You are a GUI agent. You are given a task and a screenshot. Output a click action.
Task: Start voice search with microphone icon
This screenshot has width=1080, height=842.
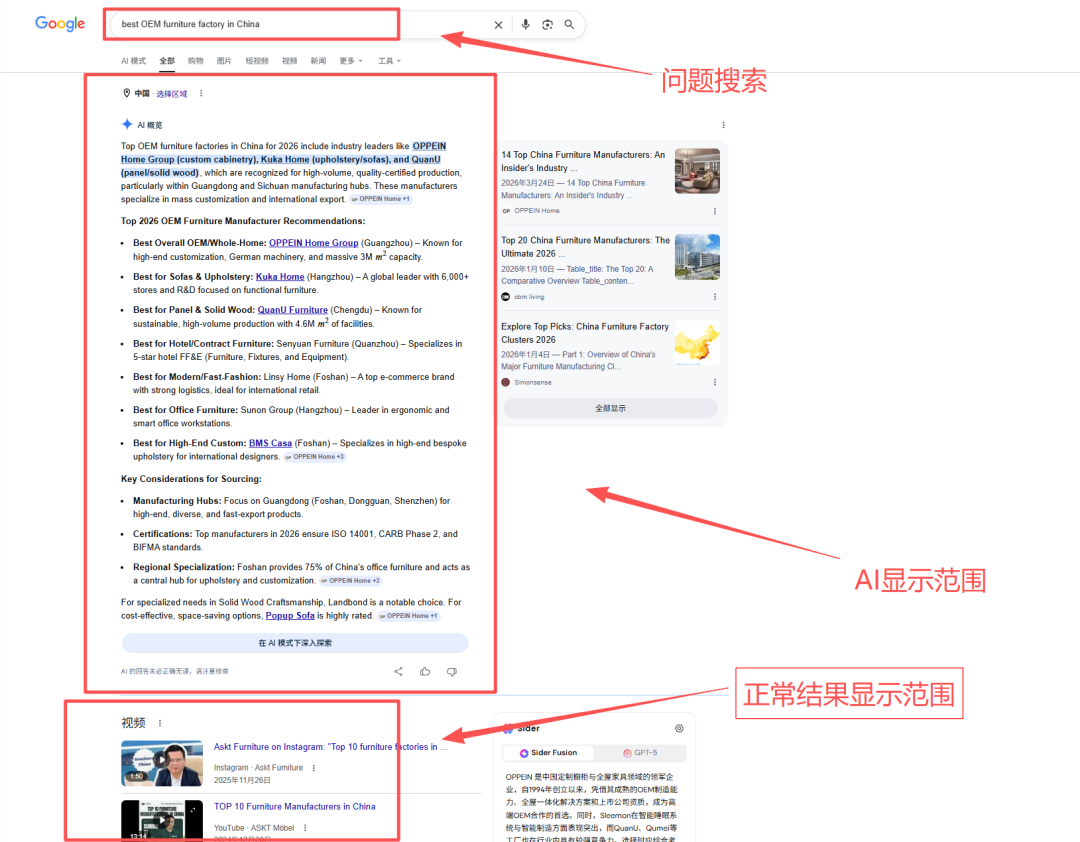click(526, 25)
